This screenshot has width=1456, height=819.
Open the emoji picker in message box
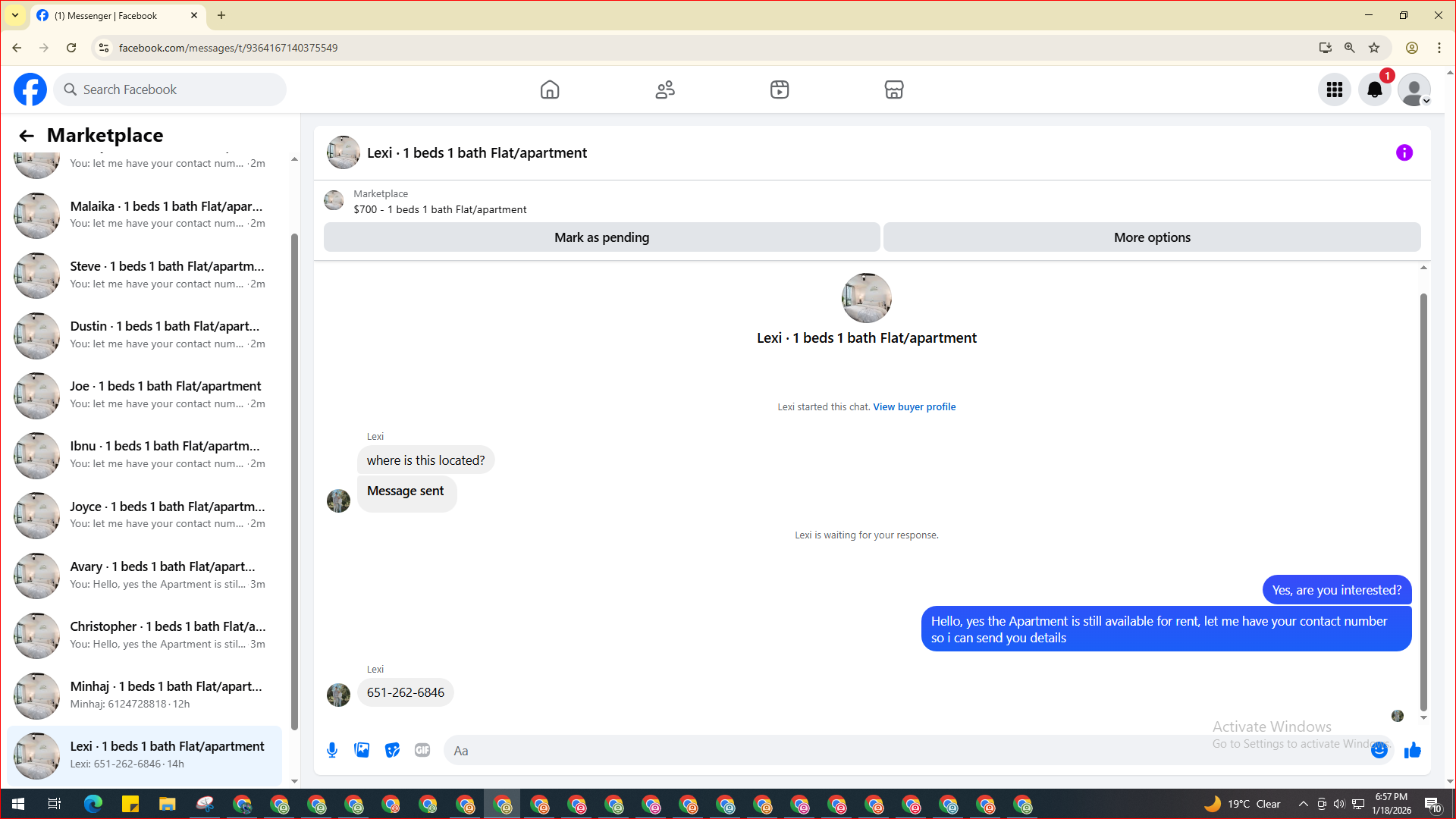pos(1379,750)
